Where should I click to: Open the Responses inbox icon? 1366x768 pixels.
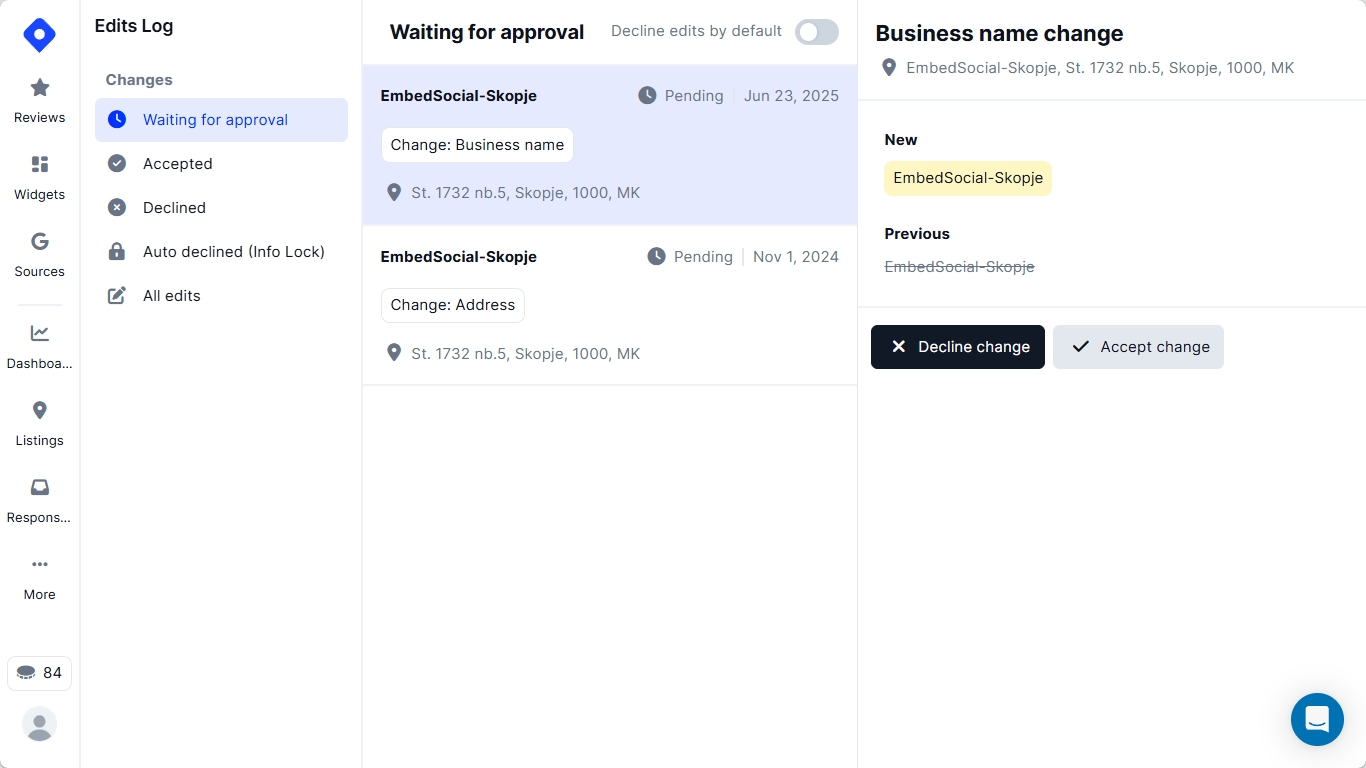click(39, 488)
